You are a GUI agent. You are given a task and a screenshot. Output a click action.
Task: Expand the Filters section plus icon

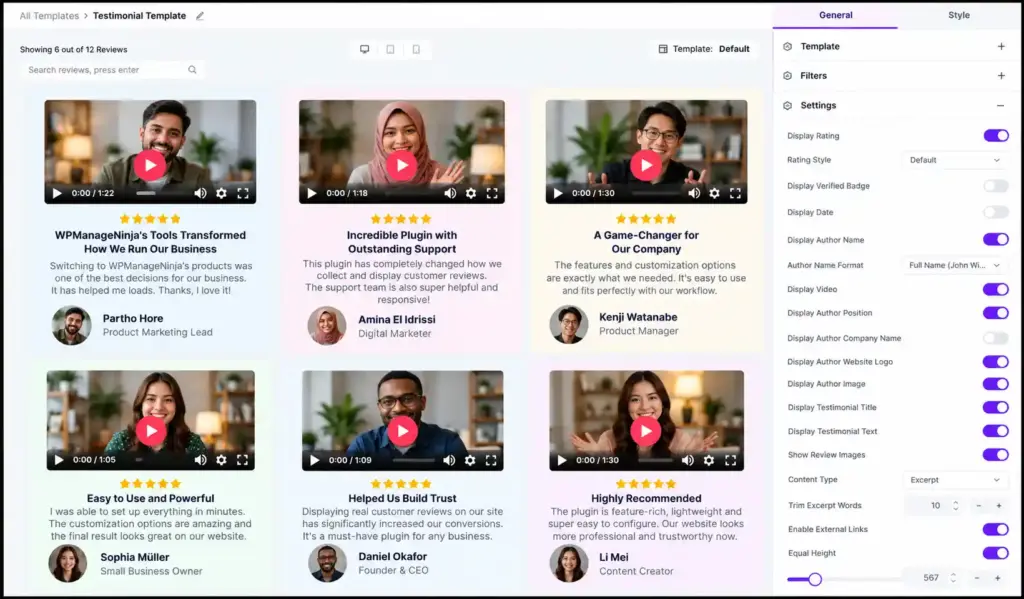[1001, 76]
